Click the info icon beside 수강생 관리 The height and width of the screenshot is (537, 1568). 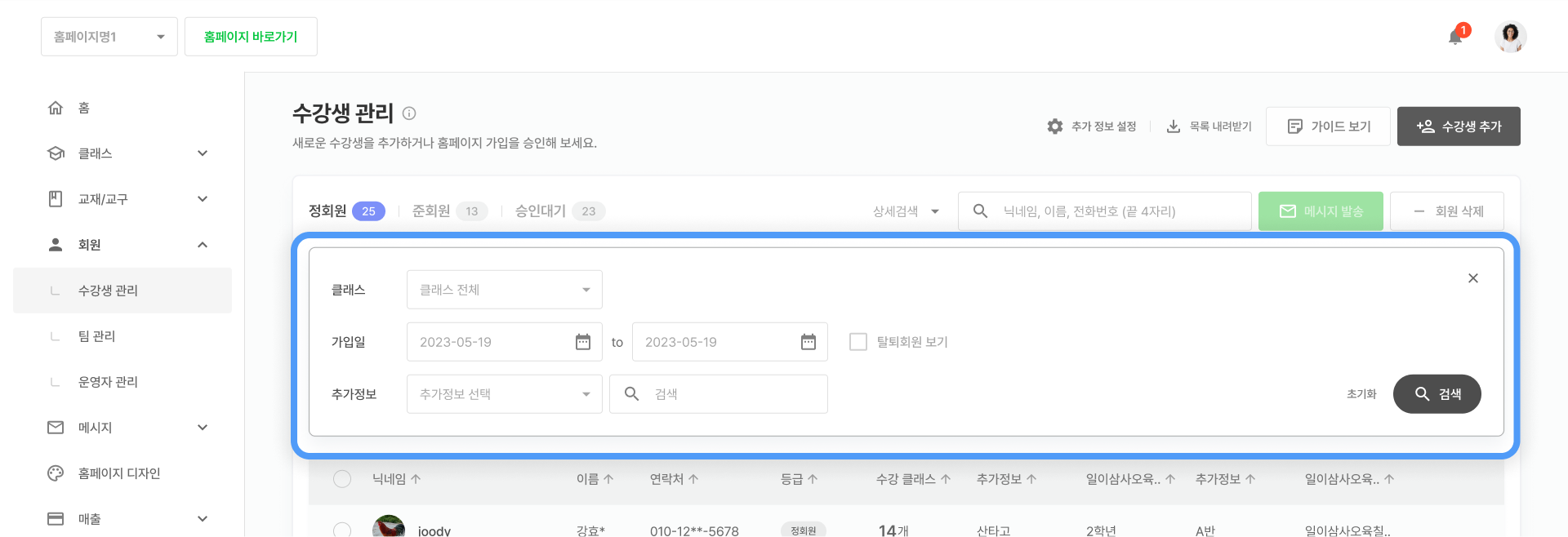tap(409, 113)
